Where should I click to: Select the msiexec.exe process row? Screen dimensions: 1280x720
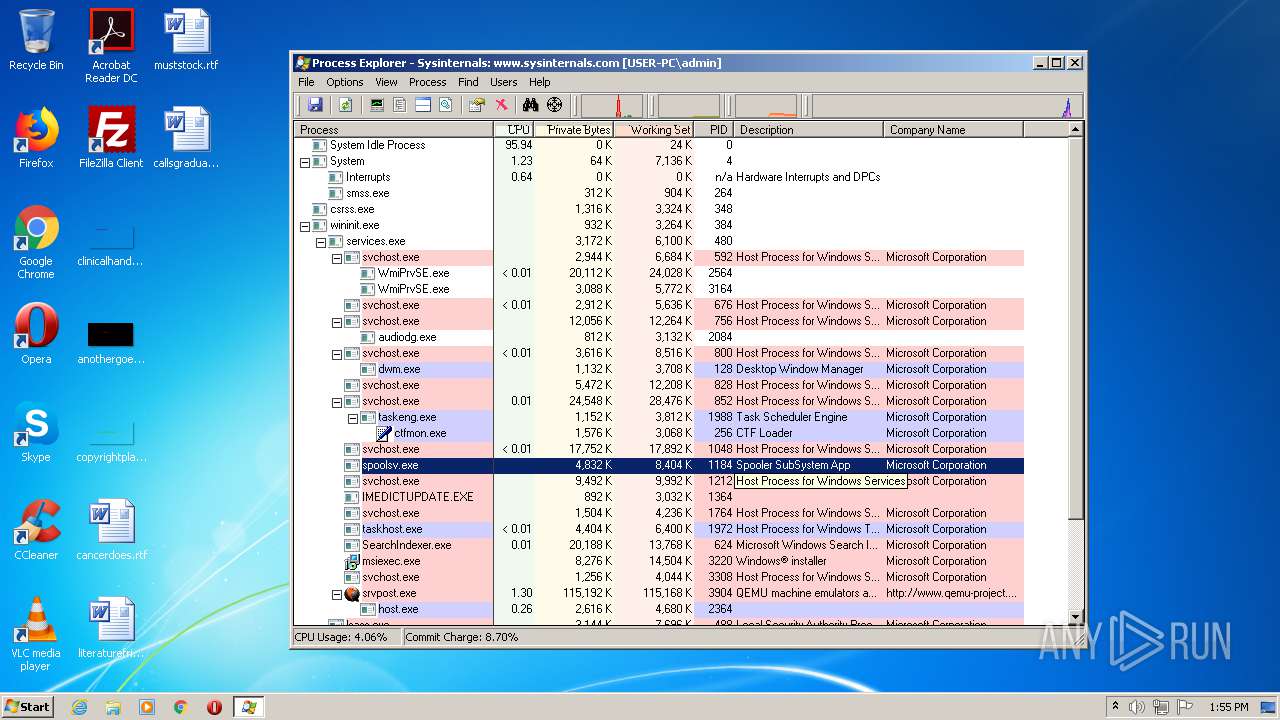click(x=659, y=561)
